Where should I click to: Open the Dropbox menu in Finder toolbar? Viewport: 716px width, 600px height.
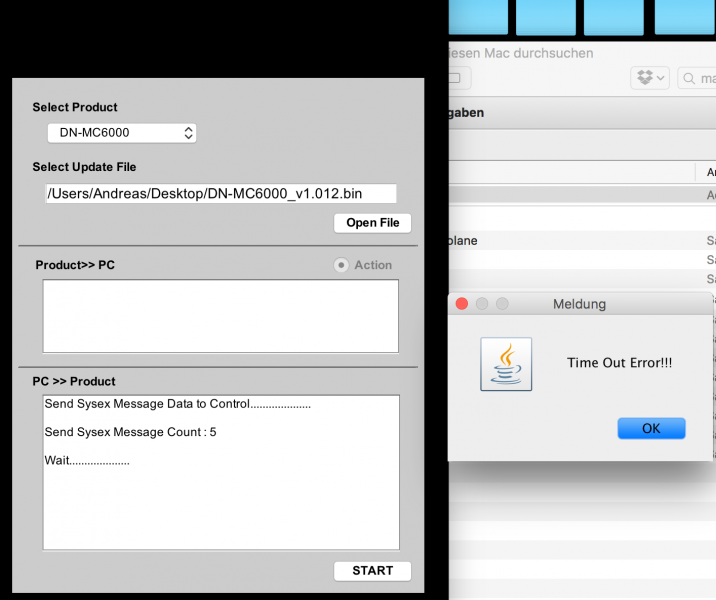(650, 78)
